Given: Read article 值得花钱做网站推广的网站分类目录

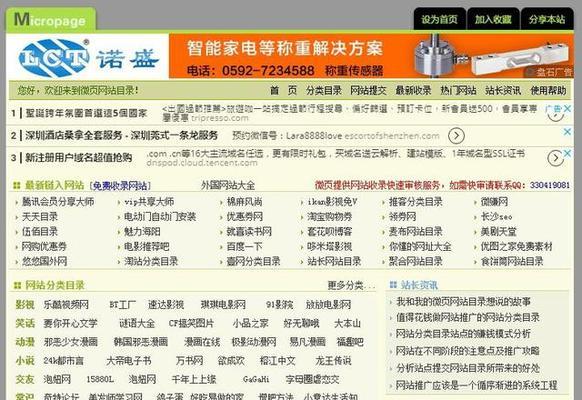Looking at the screenshot, I should (x=468, y=318).
